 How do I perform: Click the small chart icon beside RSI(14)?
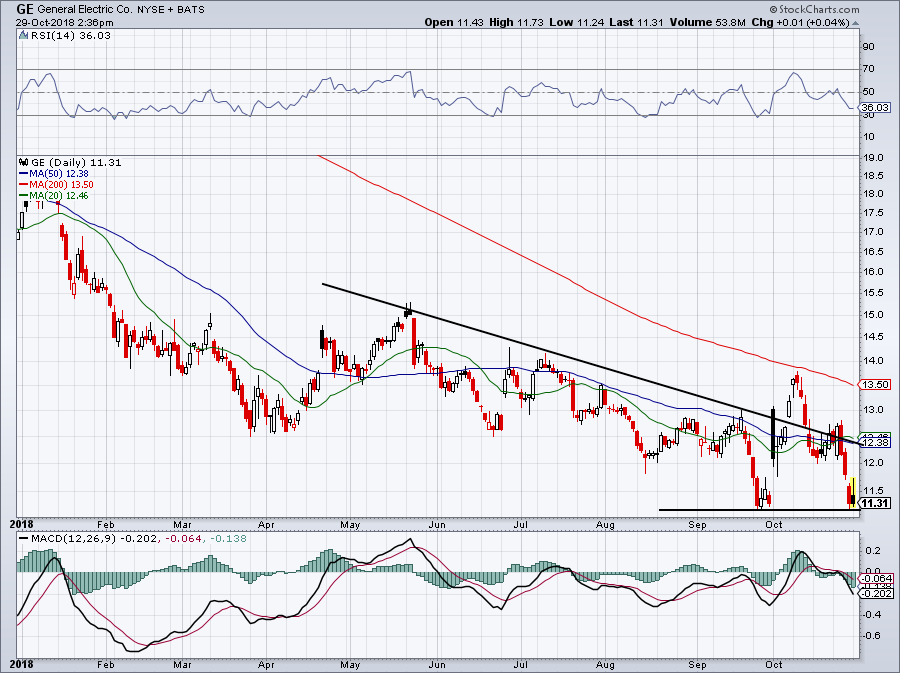pyautogui.click(x=23, y=36)
